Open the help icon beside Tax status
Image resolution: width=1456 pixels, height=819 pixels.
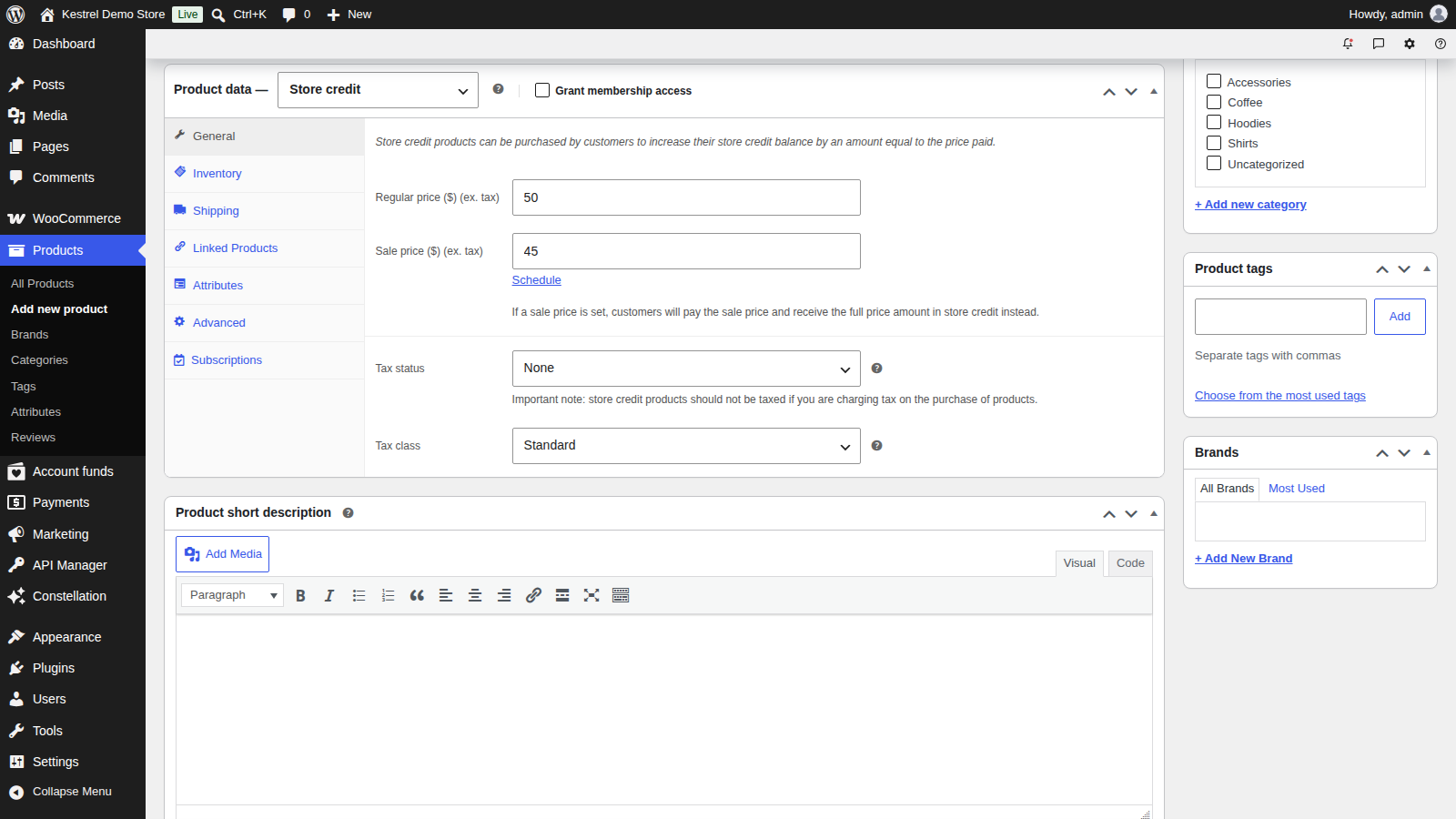(x=876, y=369)
